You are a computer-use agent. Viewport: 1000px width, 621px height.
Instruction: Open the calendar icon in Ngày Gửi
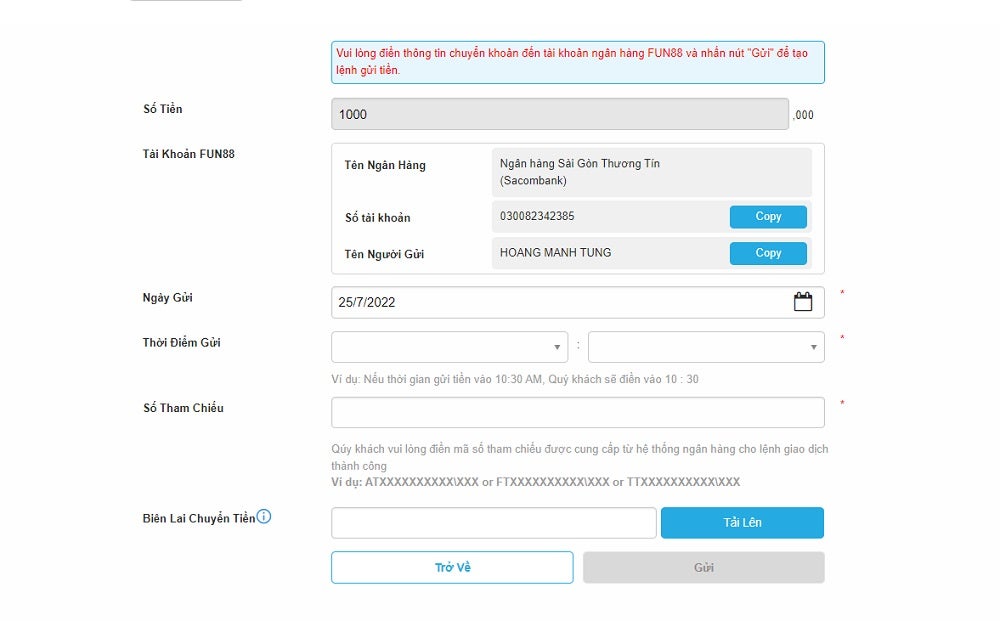[x=802, y=302]
